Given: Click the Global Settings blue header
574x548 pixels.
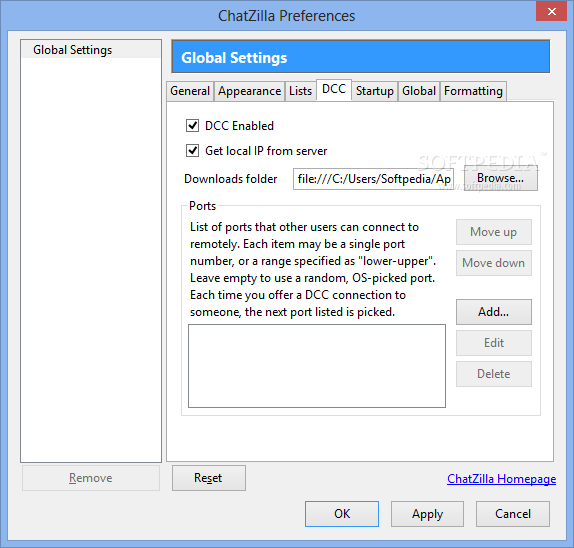Looking at the screenshot, I should tap(361, 57).
